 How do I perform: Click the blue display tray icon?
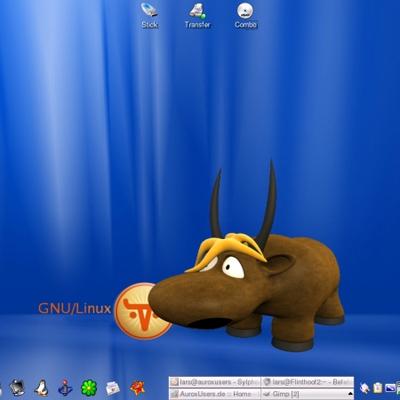[x=390, y=388]
